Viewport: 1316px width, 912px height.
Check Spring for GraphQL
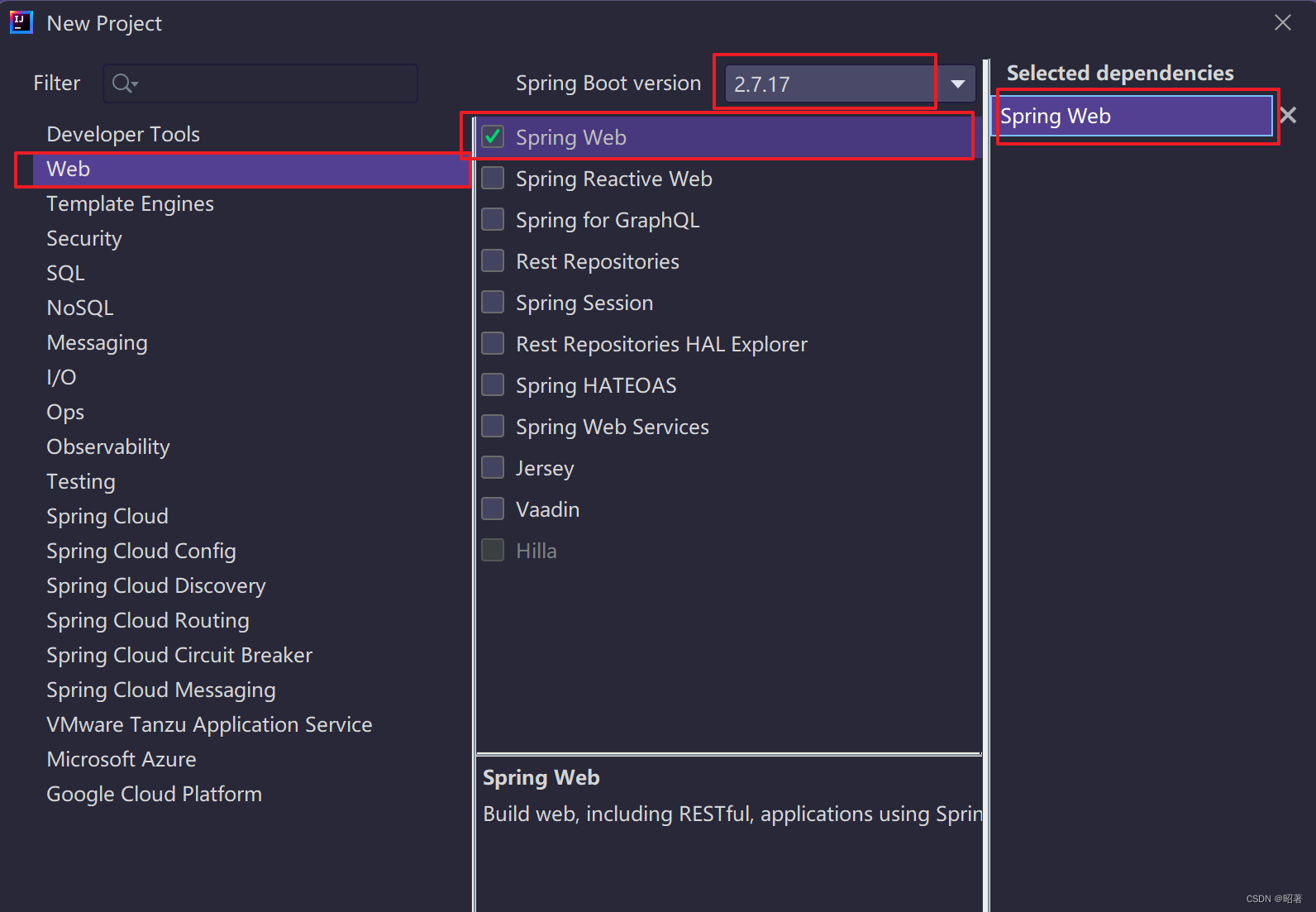point(493,219)
